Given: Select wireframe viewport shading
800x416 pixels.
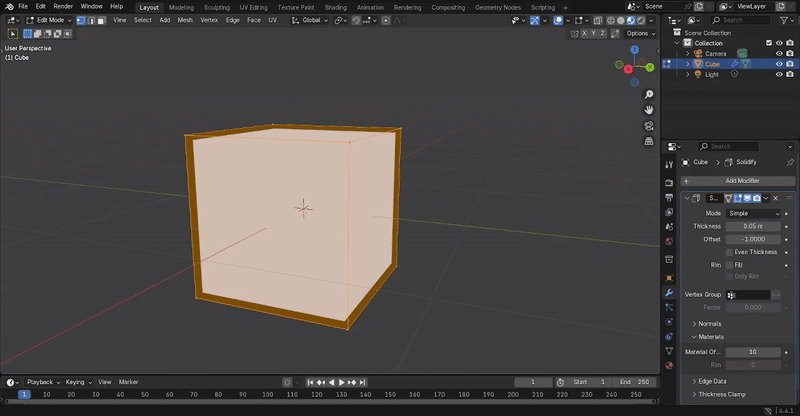Looking at the screenshot, I should [x=610, y=20].
